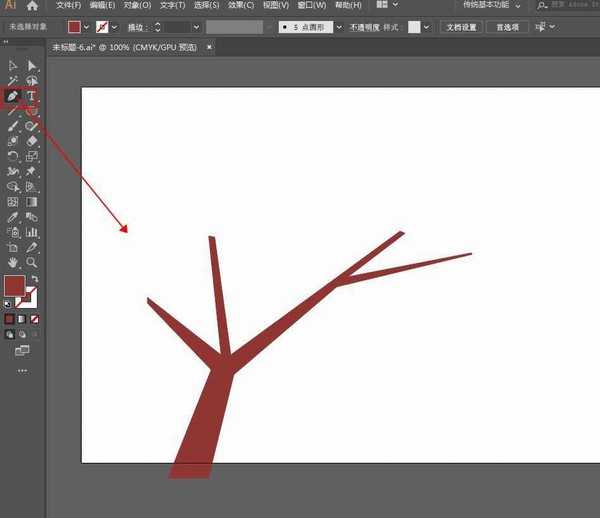600x518 pixels.
Task: Open the fill color dropdown in control bar
Action: tap(85, 27)
